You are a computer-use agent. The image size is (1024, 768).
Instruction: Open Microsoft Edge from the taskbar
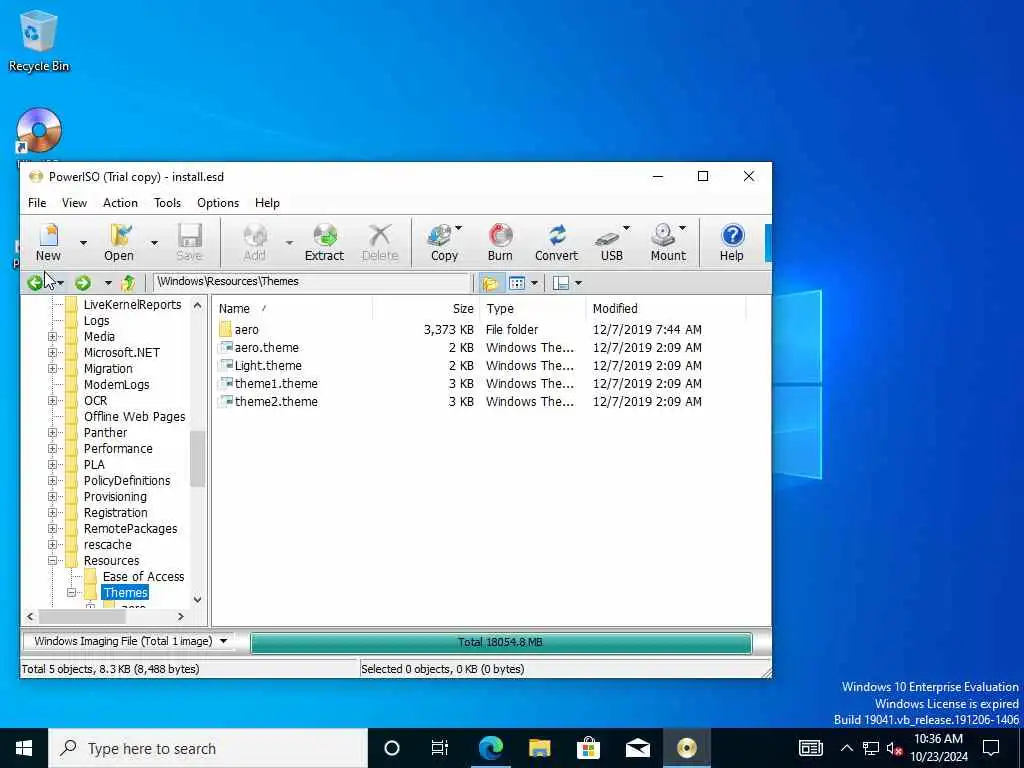tap(490, 748)
